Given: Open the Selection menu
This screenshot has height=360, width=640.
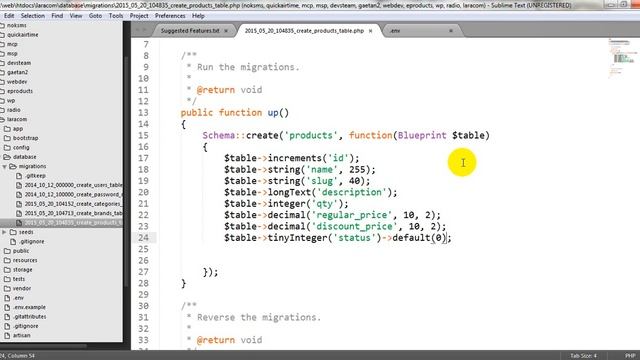Looking at the screenshot, I should click(x=33, y=16).
